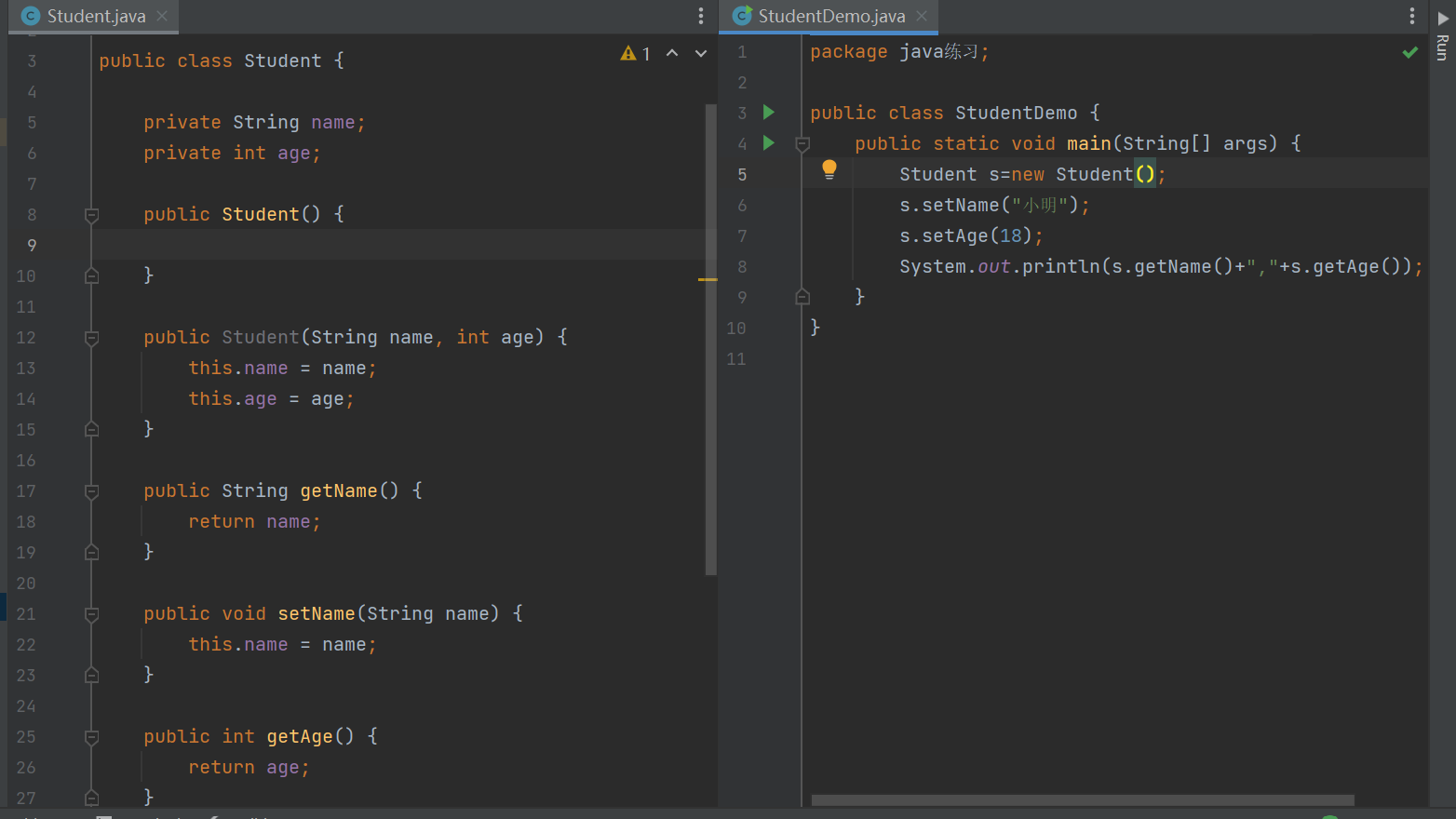This screenshot has width=1456, height=819.
Task: Click 'main' method name in StudentDemo
Action: pyautogui.click(x=1089, y=143)
